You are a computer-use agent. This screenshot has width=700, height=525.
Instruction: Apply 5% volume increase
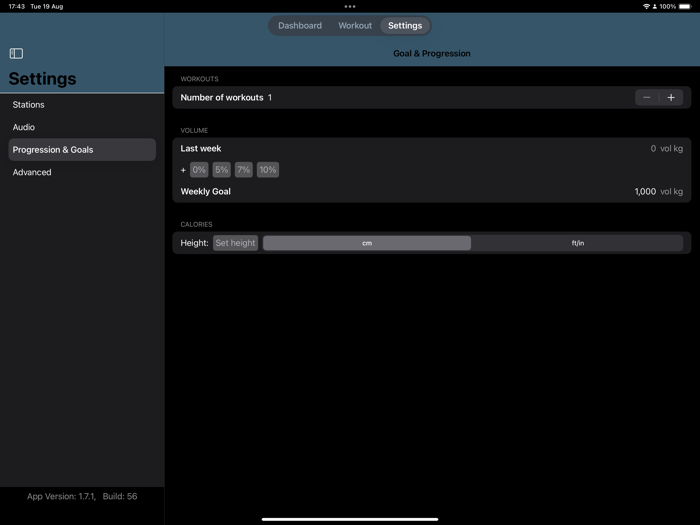point(221,170)
